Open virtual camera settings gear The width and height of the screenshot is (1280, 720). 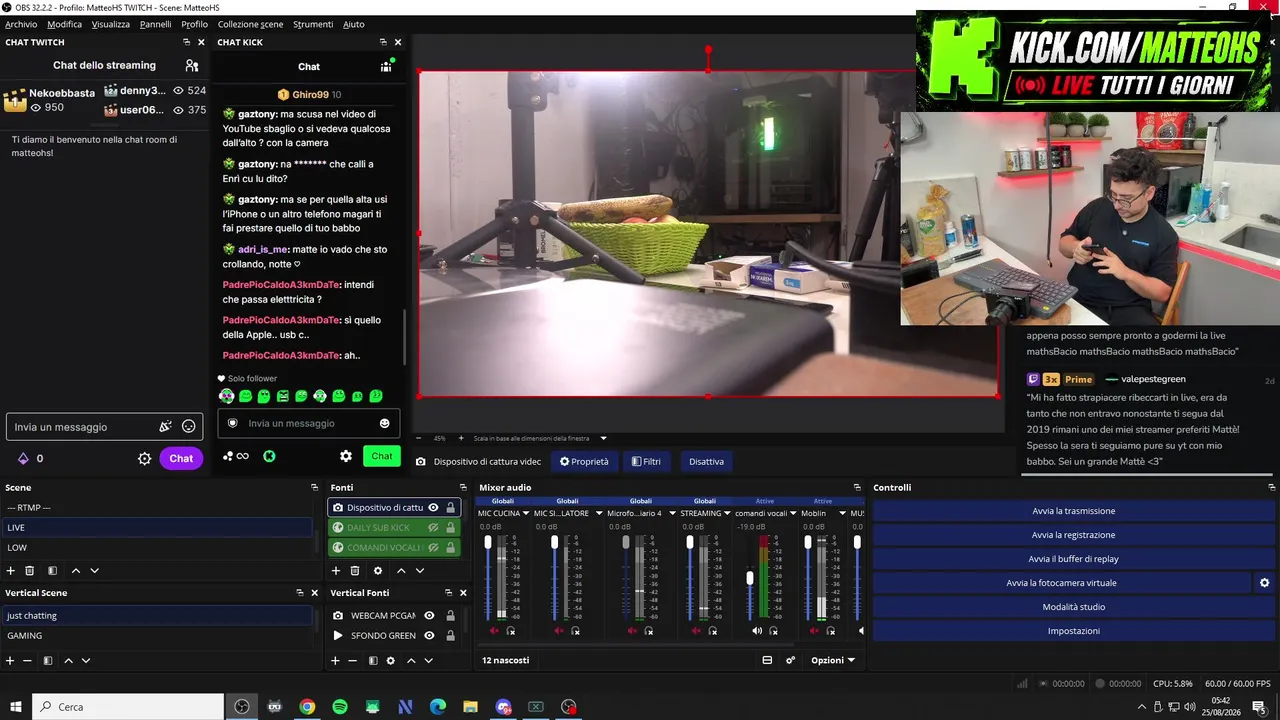pos(1264,583)
